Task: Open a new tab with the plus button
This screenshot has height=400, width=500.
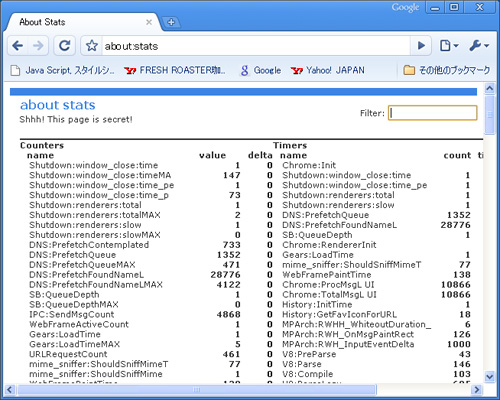Action: pos(171,22)
